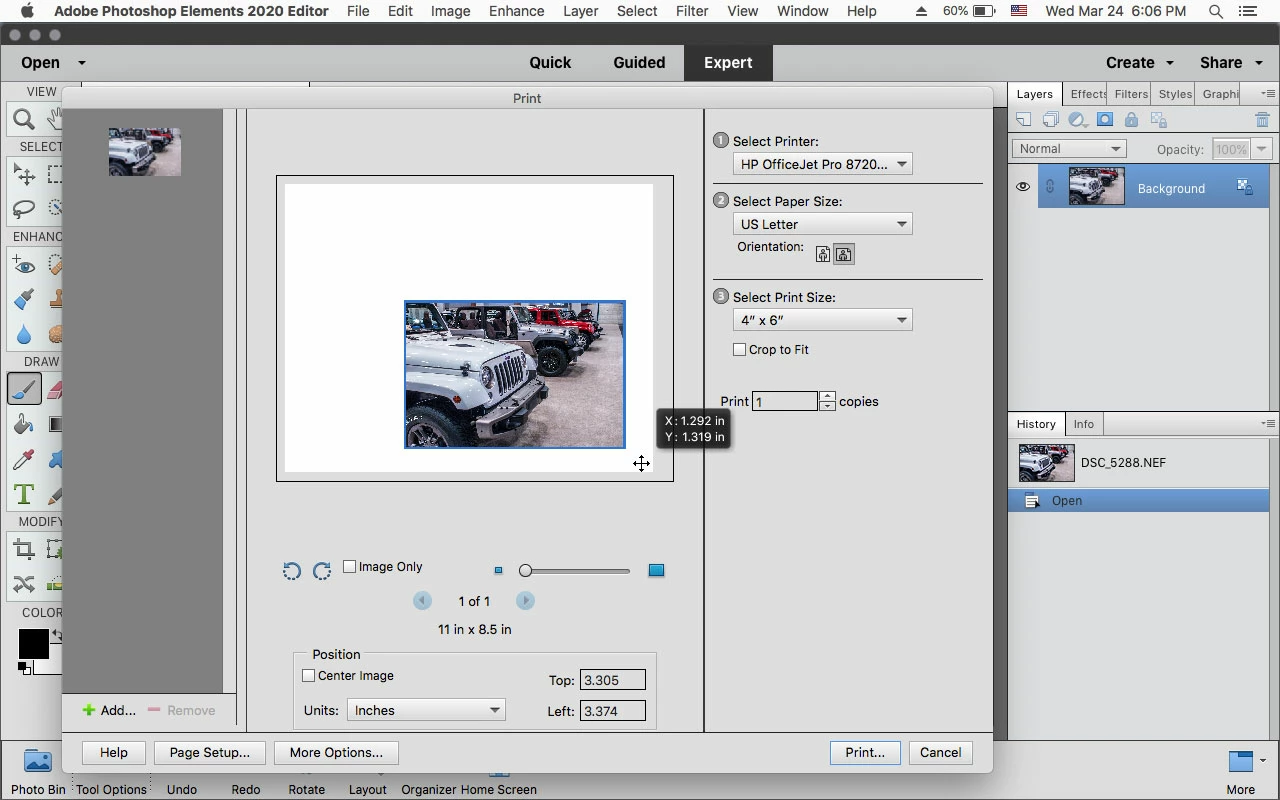Image resolution: width=1280 pixels, height=800 pixels.
Task: Open the Enhance menu
Action: 517,11
